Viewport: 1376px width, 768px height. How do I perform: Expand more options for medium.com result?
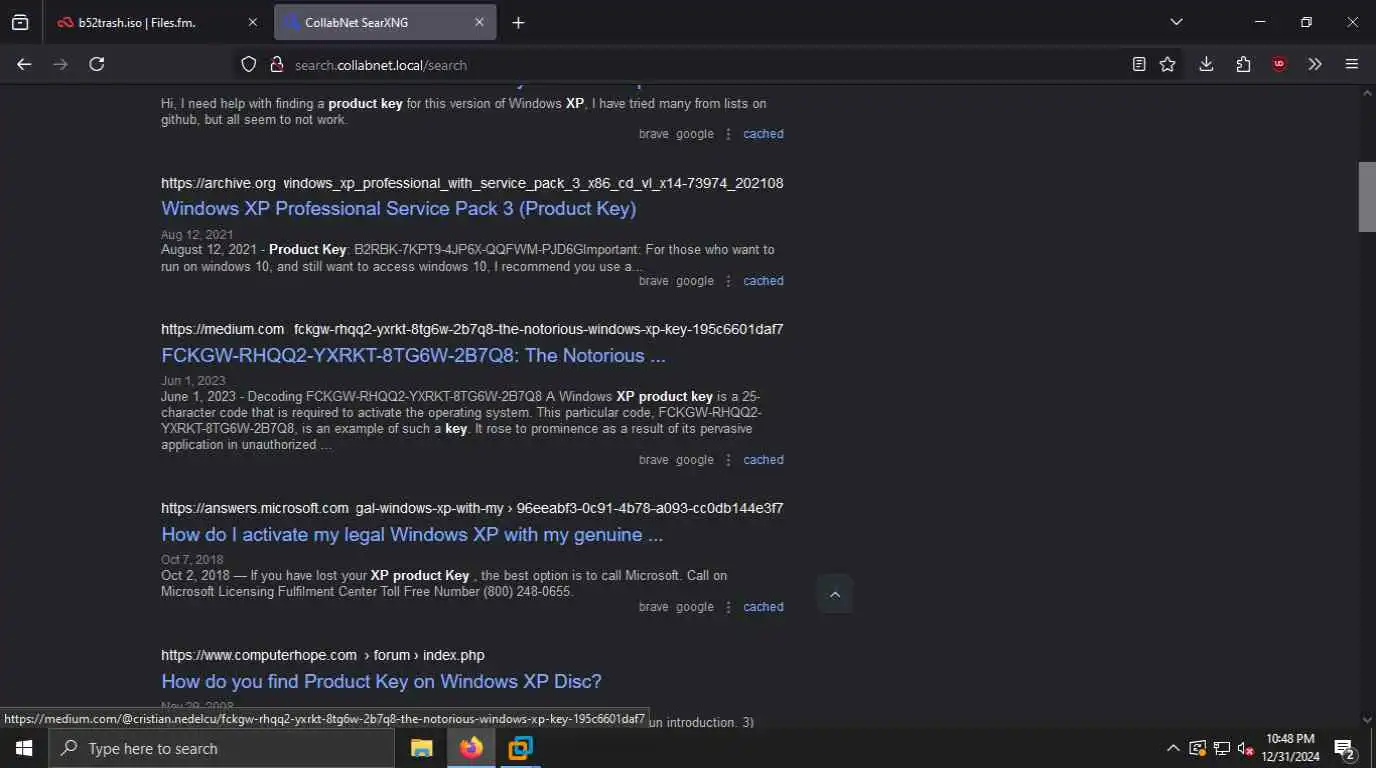(728, 460)
